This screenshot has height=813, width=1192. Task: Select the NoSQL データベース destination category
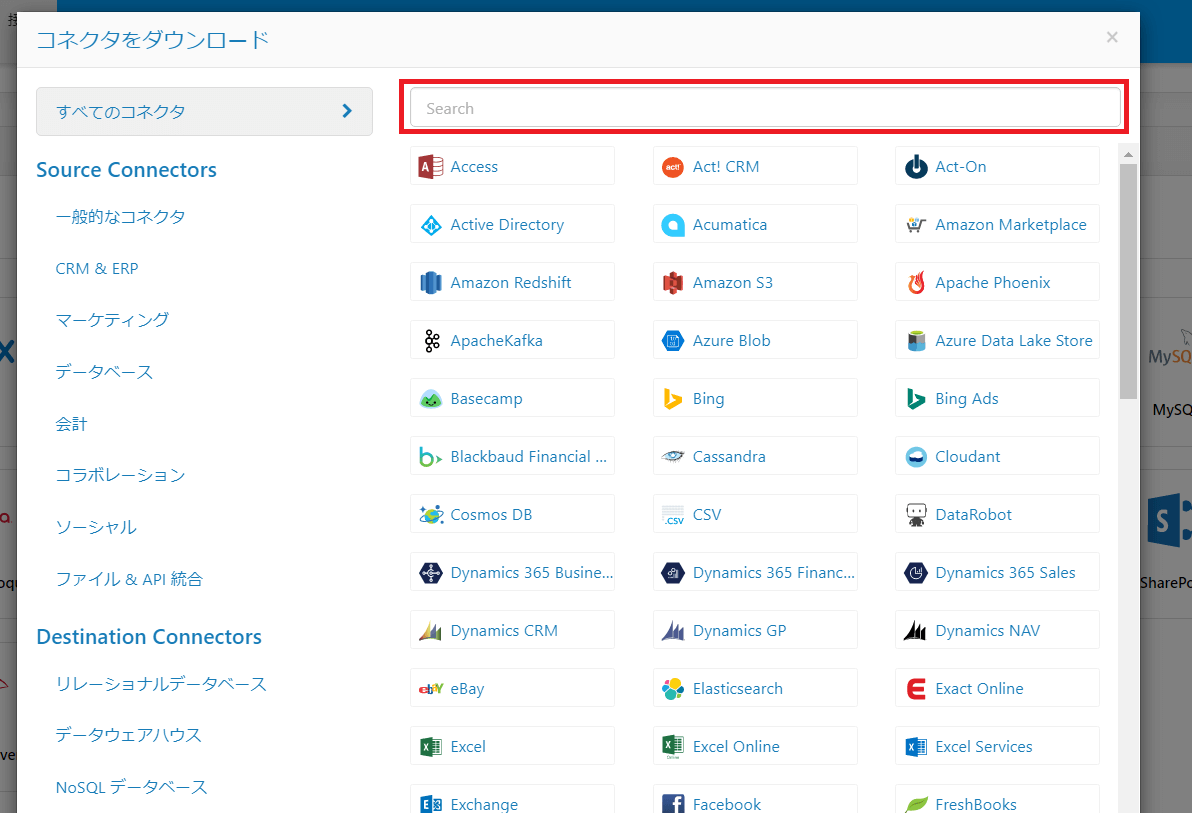[x=132, y=786]
